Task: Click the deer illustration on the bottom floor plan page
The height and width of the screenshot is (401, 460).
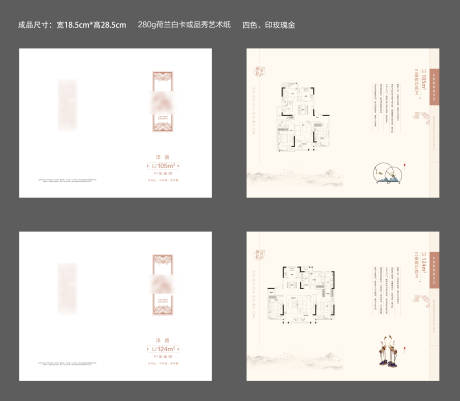Action: [x=388, y=351]
